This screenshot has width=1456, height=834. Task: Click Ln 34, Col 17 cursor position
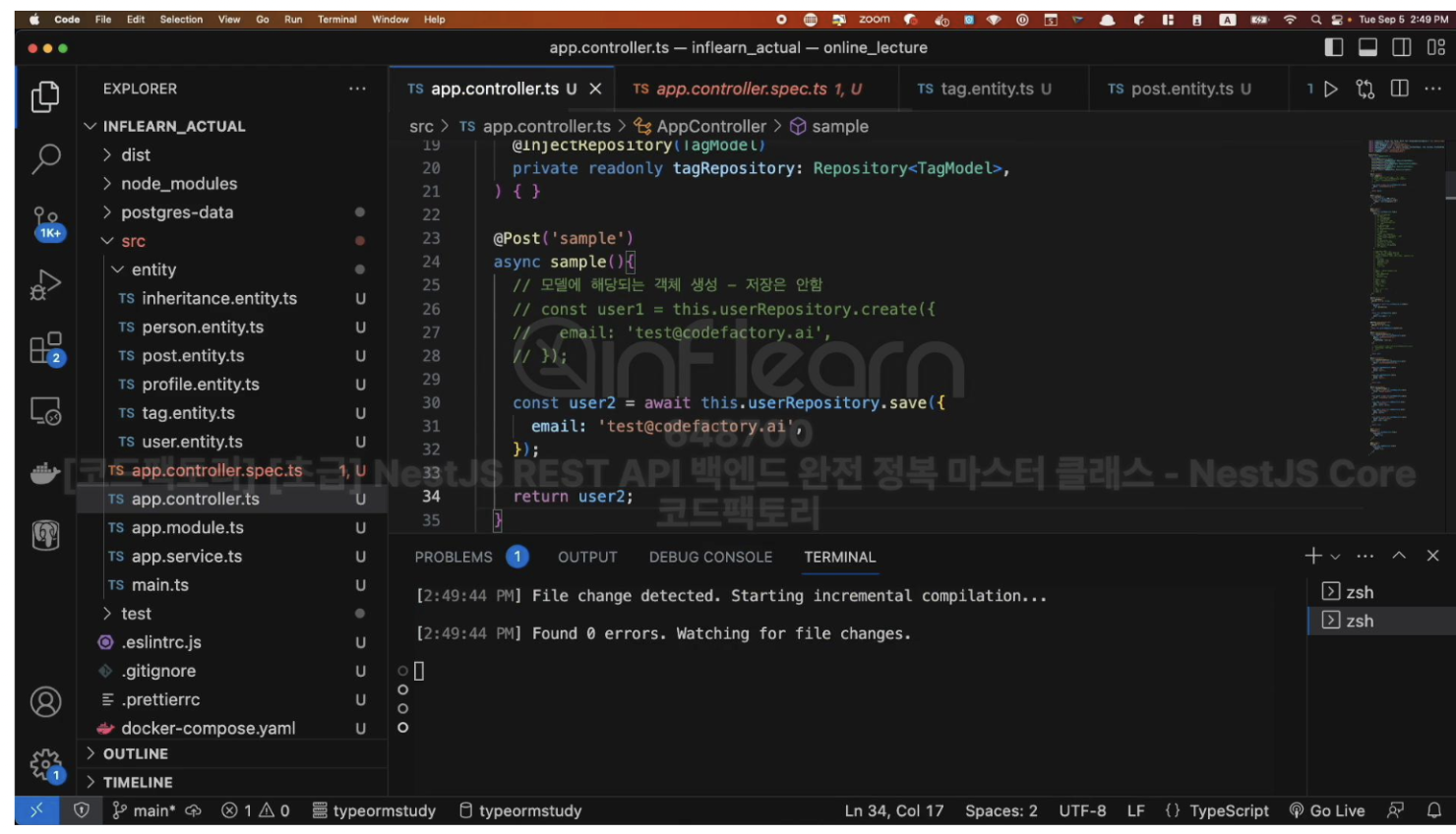tap(893, 810)
